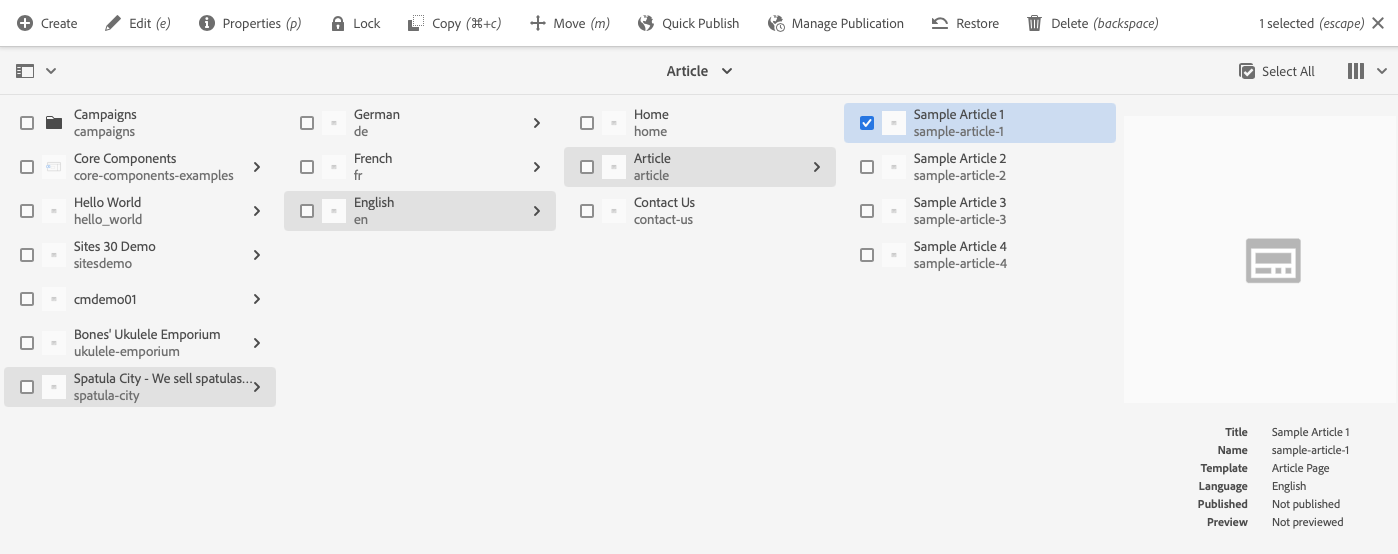1398x554 pixels.
Task: Click the Quick Publish globe icon
Action: [x=646, y=23]
